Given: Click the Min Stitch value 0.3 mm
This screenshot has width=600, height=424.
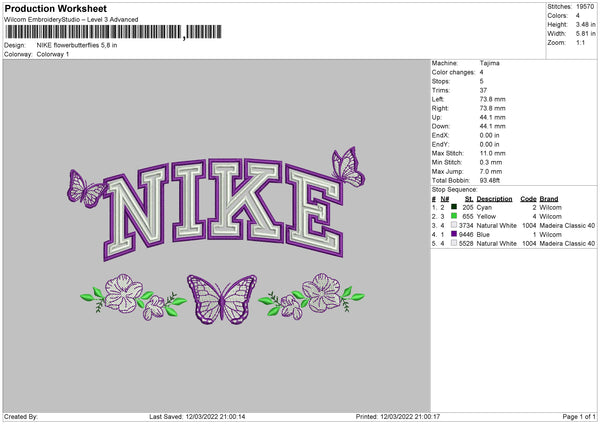Looking at the screenshot, I should coord(491,162).
